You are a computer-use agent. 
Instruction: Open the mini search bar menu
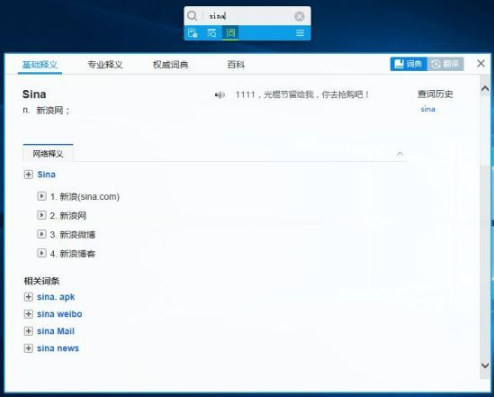coord(300,33)
